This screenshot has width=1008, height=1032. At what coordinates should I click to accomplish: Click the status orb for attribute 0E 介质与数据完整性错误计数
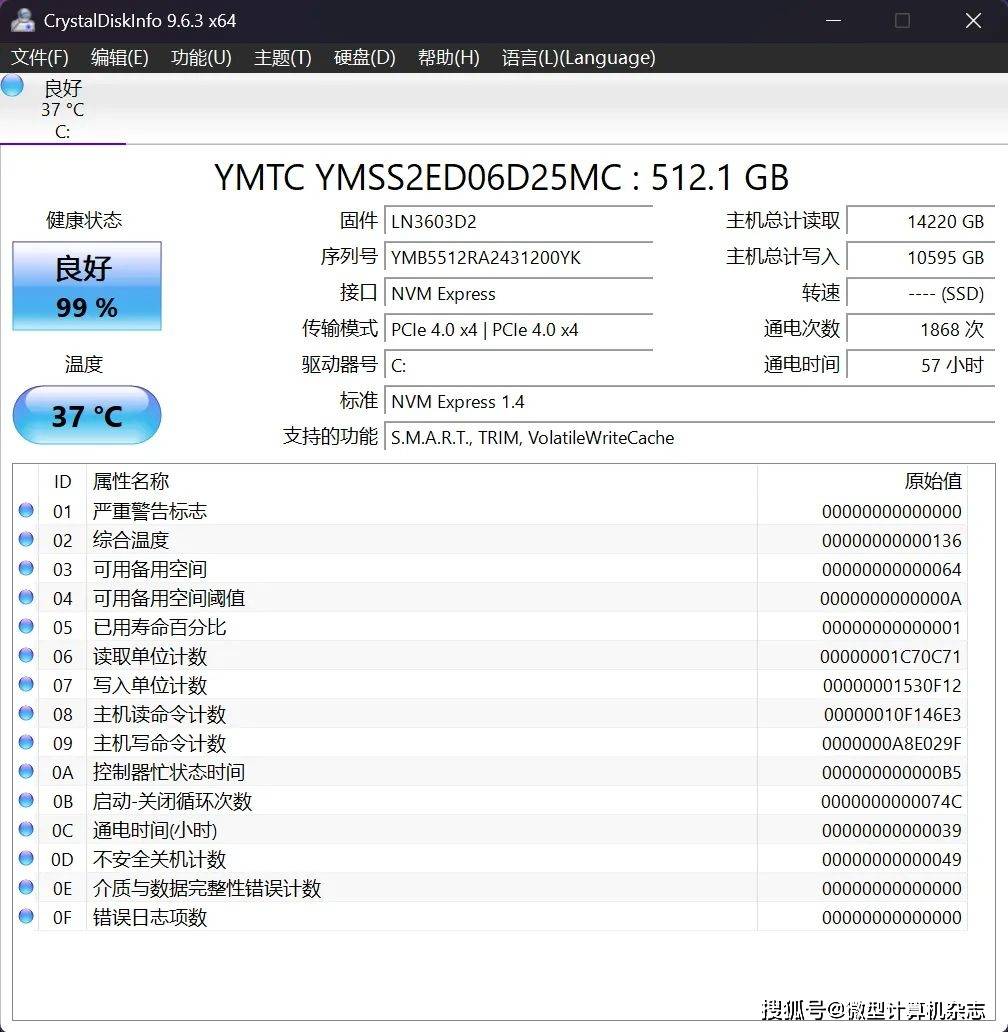[x=26, y=887]
